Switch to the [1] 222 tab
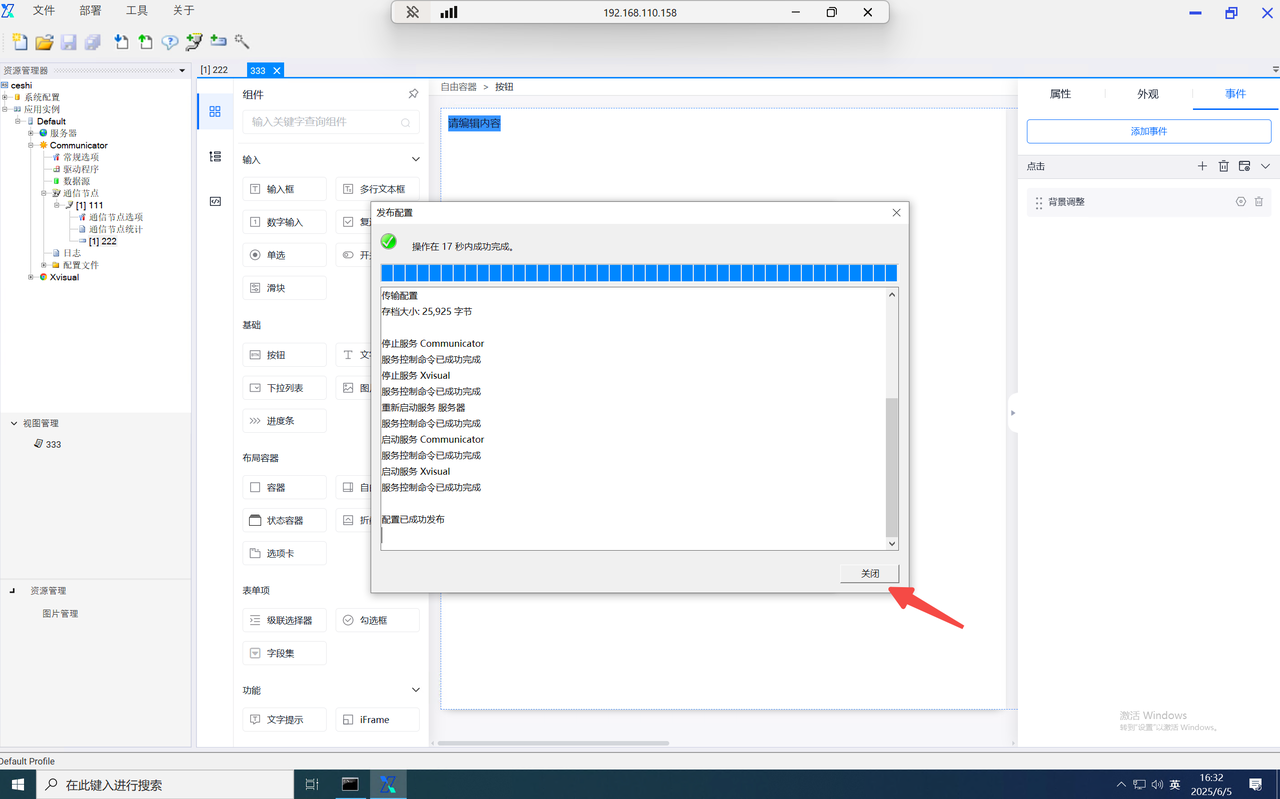Image resolution: width=1280 pixels, height=799 pixels. coord(214,70)
